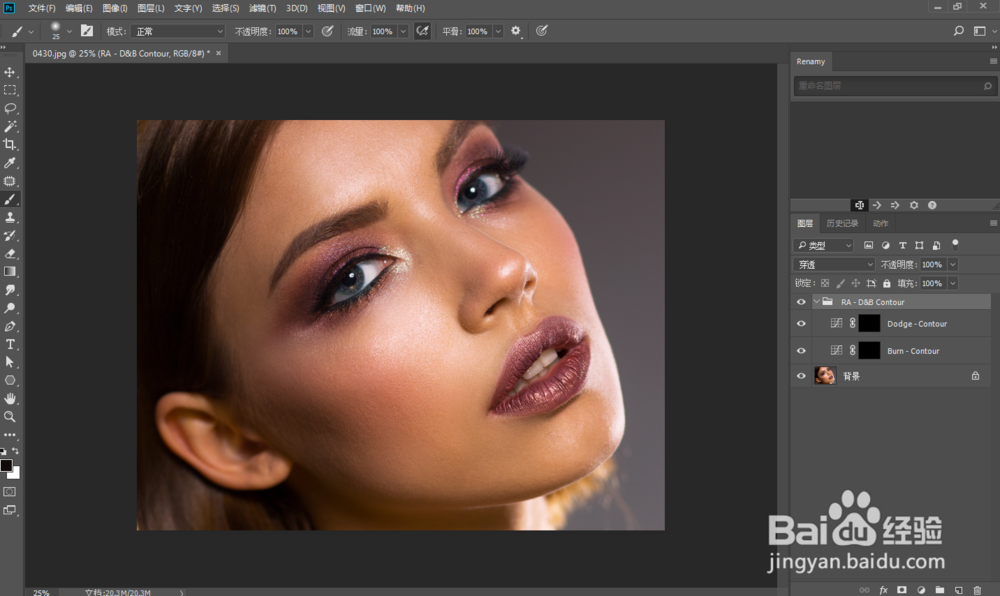Select the Lasso tool
The width and height of the screenshot is (1000, 596).
(10, 108)
